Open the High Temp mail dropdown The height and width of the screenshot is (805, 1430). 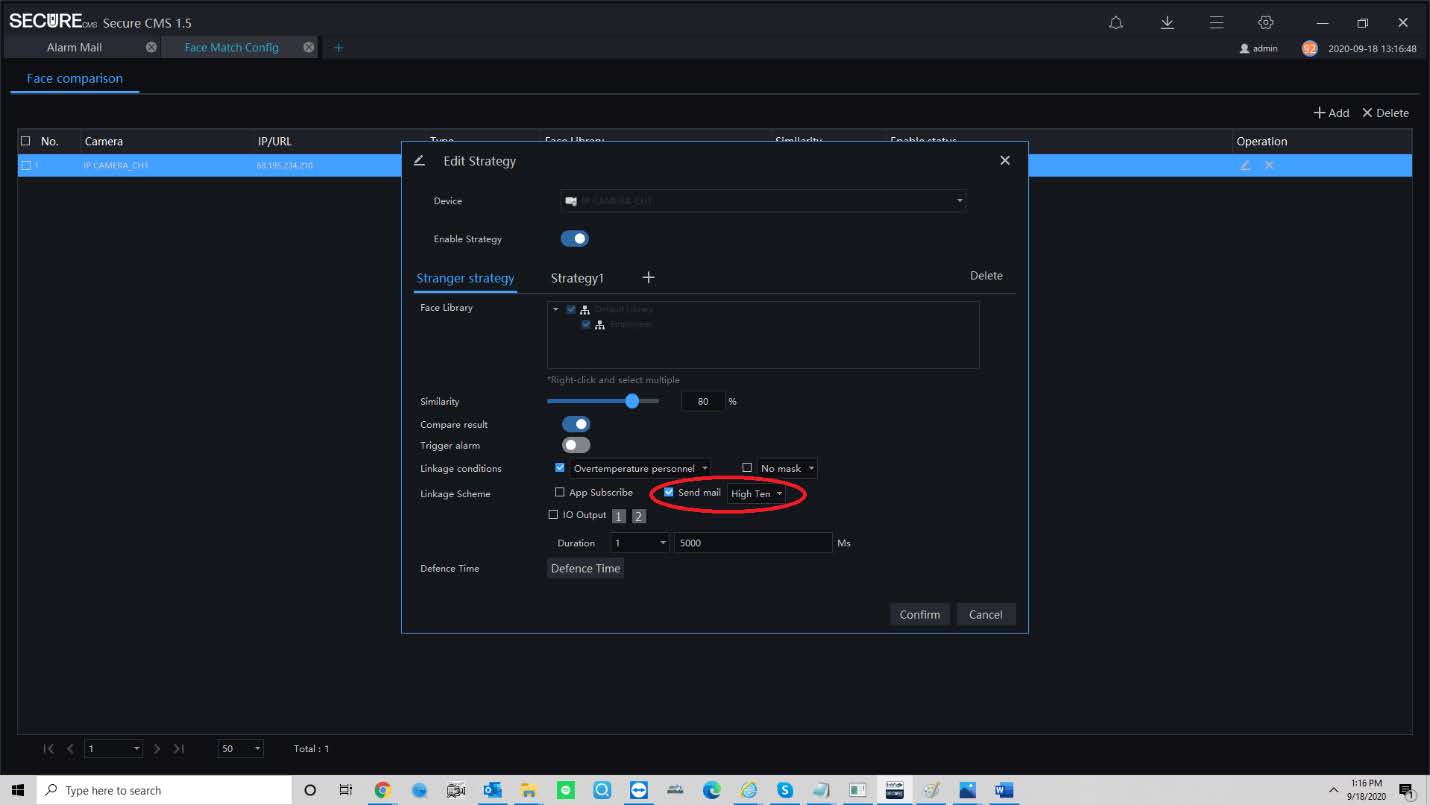click(x=756, y=494)
